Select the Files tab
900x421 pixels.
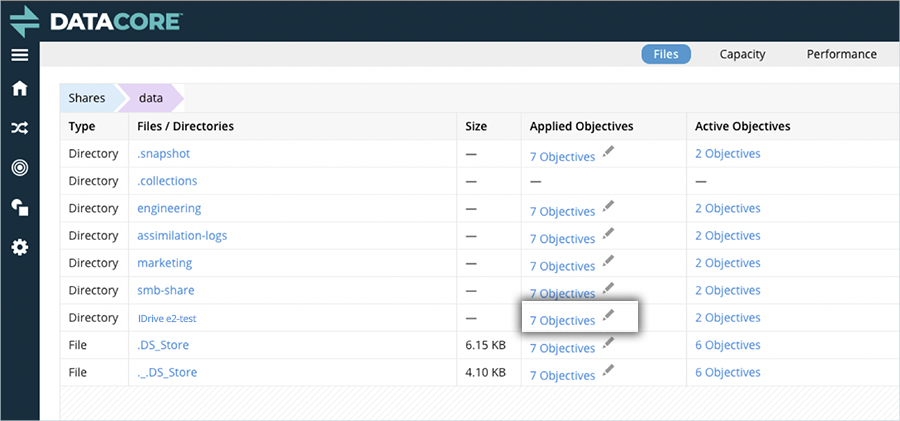click(x=666, y=54)
